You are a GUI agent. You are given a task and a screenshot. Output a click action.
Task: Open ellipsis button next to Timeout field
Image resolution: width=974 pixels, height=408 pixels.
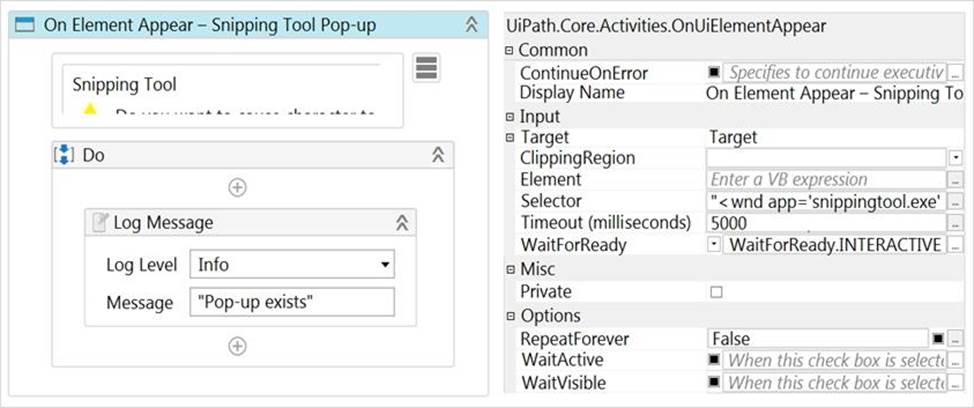955,222
